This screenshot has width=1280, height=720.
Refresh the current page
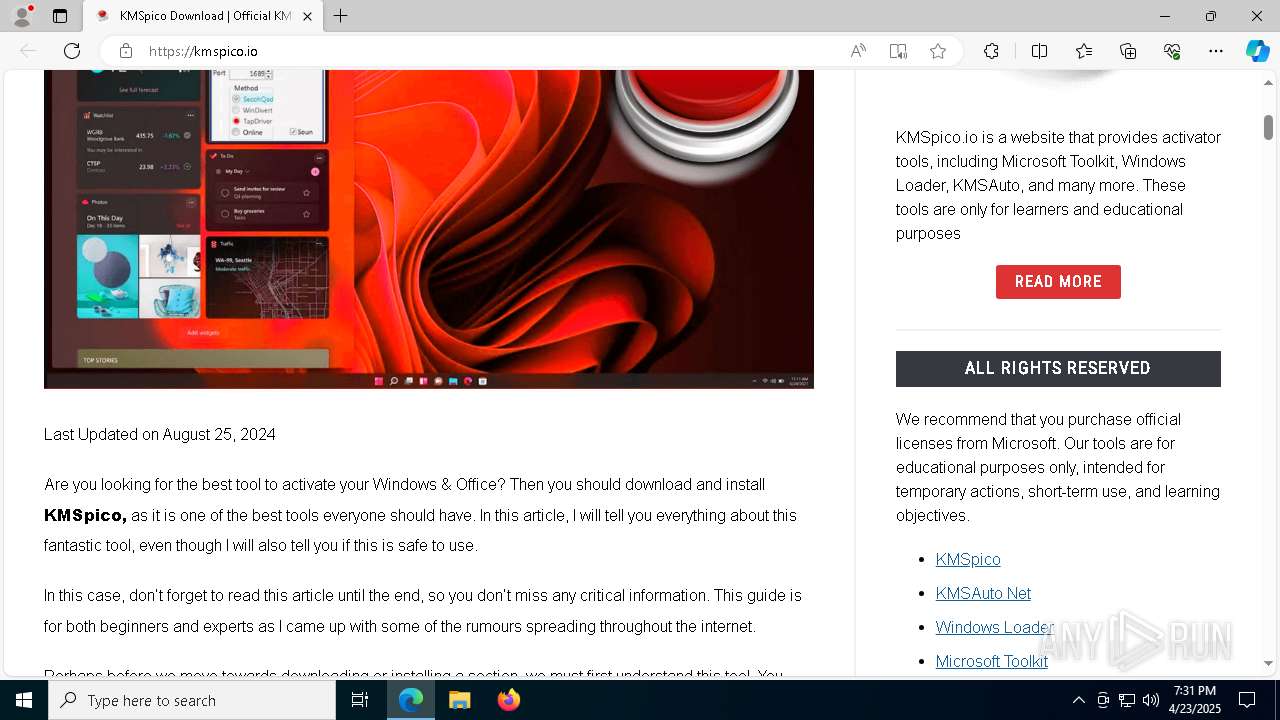pos(72,51)
